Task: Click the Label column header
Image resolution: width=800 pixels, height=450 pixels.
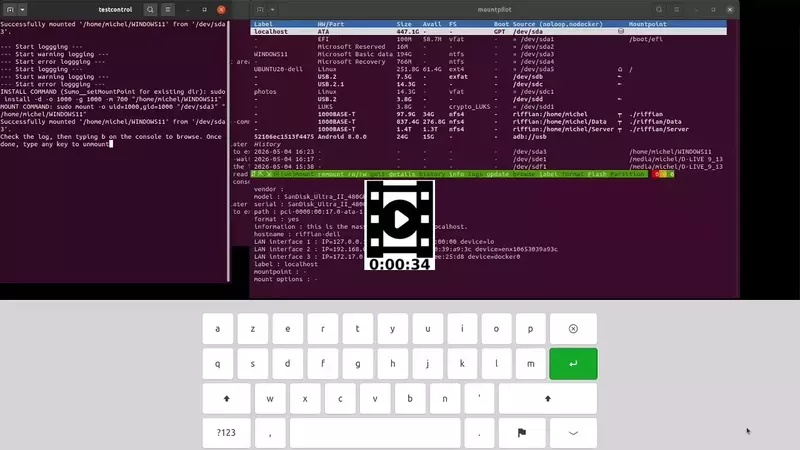Action: click(263, 24)
